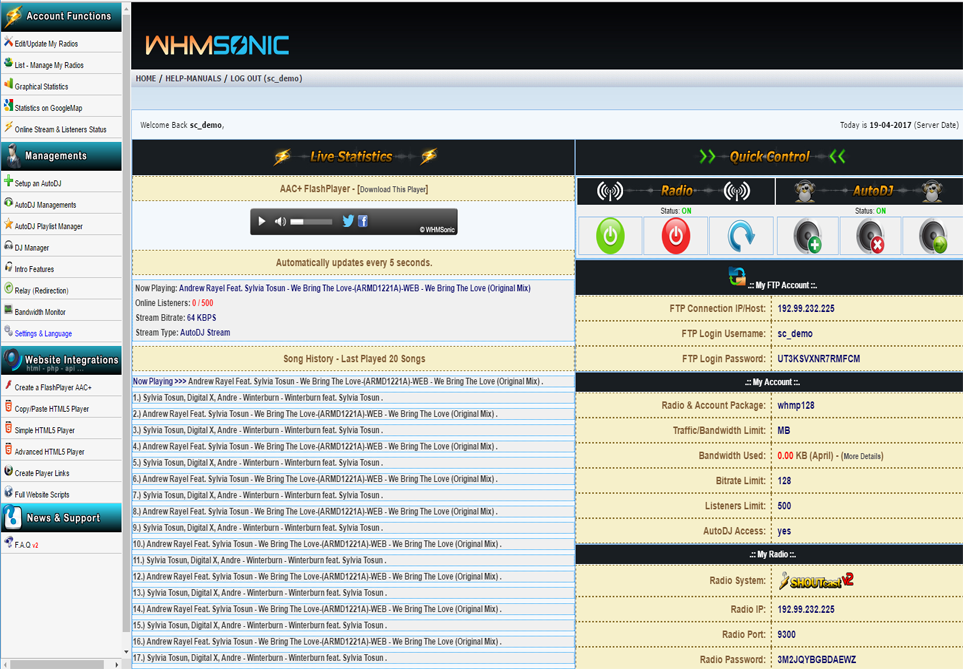Image resolution: width=963 pixels, height=669 pixels.
Task: Click the SHOUTcast v2 Radio System logo
Action: pyautogui.click(x=816, y=581)
